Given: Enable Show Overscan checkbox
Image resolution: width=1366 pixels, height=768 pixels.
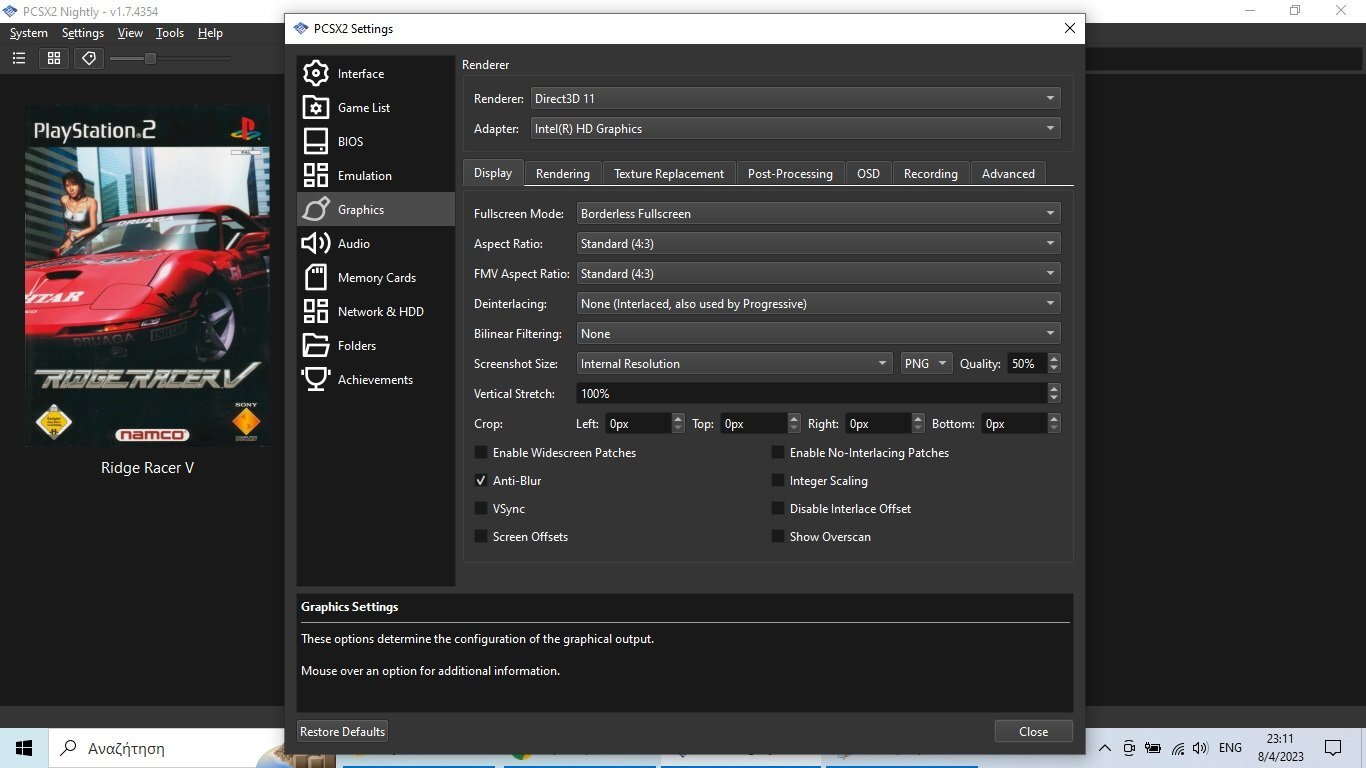Looking at the screenshot, I should tap(778, 537).
